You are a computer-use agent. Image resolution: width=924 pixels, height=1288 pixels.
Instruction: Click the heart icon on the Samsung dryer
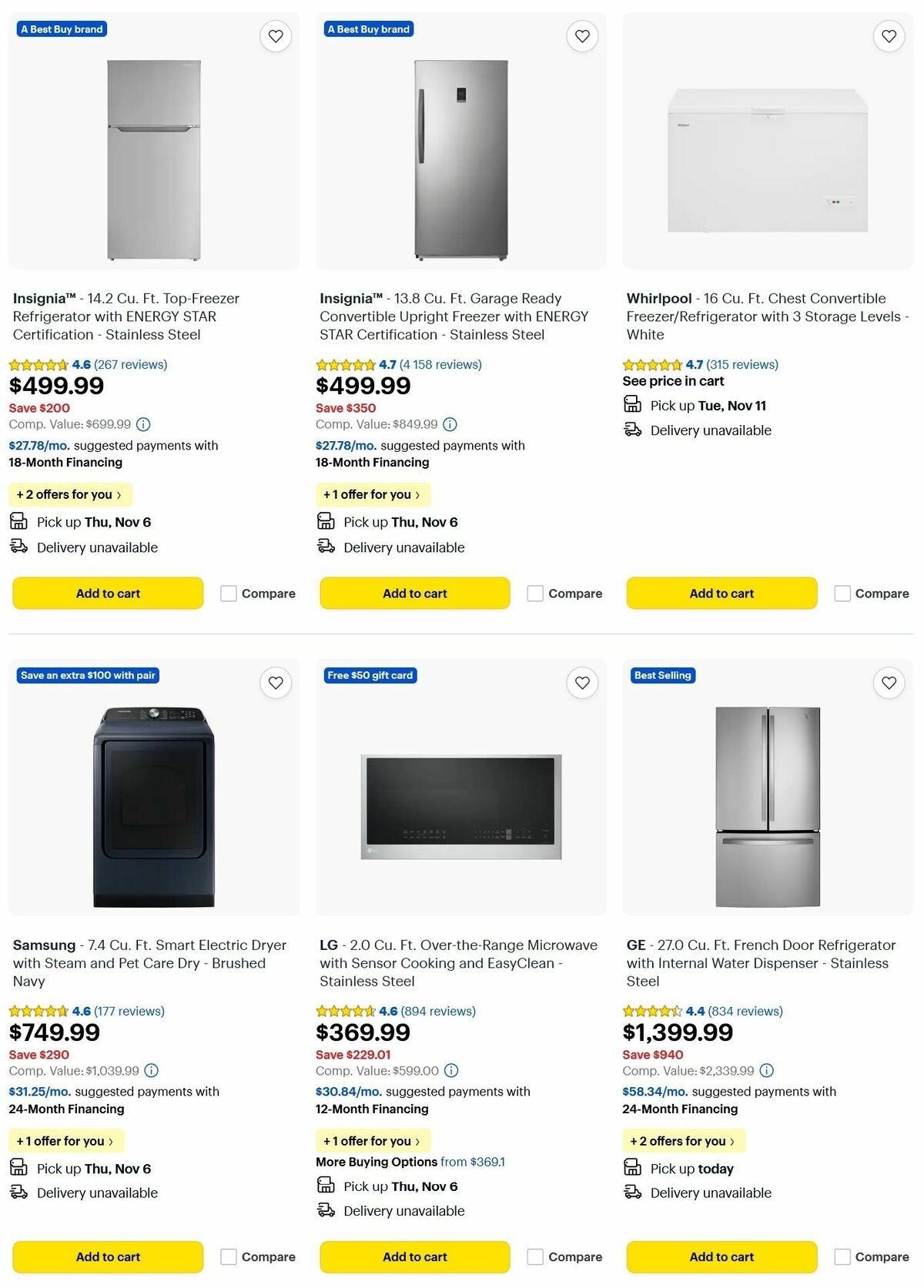click(x=275, y=682)
